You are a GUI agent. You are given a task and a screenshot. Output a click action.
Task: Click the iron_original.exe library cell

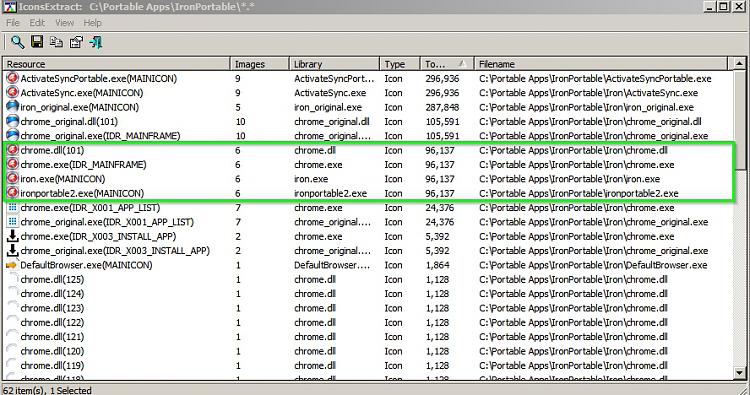(x=328, y=107)
